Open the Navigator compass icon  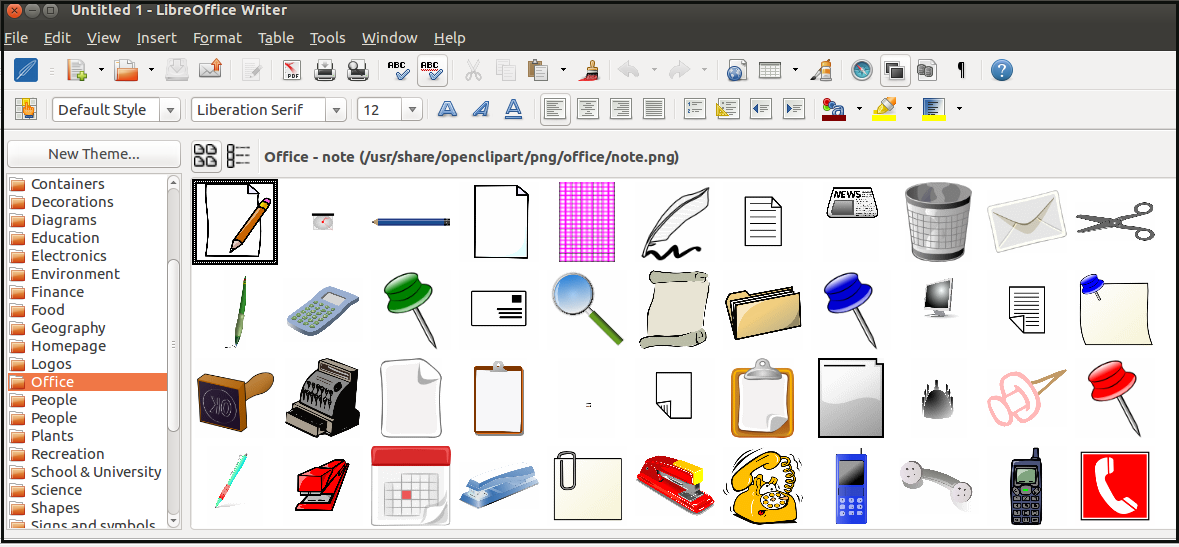(x=862, y=71)
